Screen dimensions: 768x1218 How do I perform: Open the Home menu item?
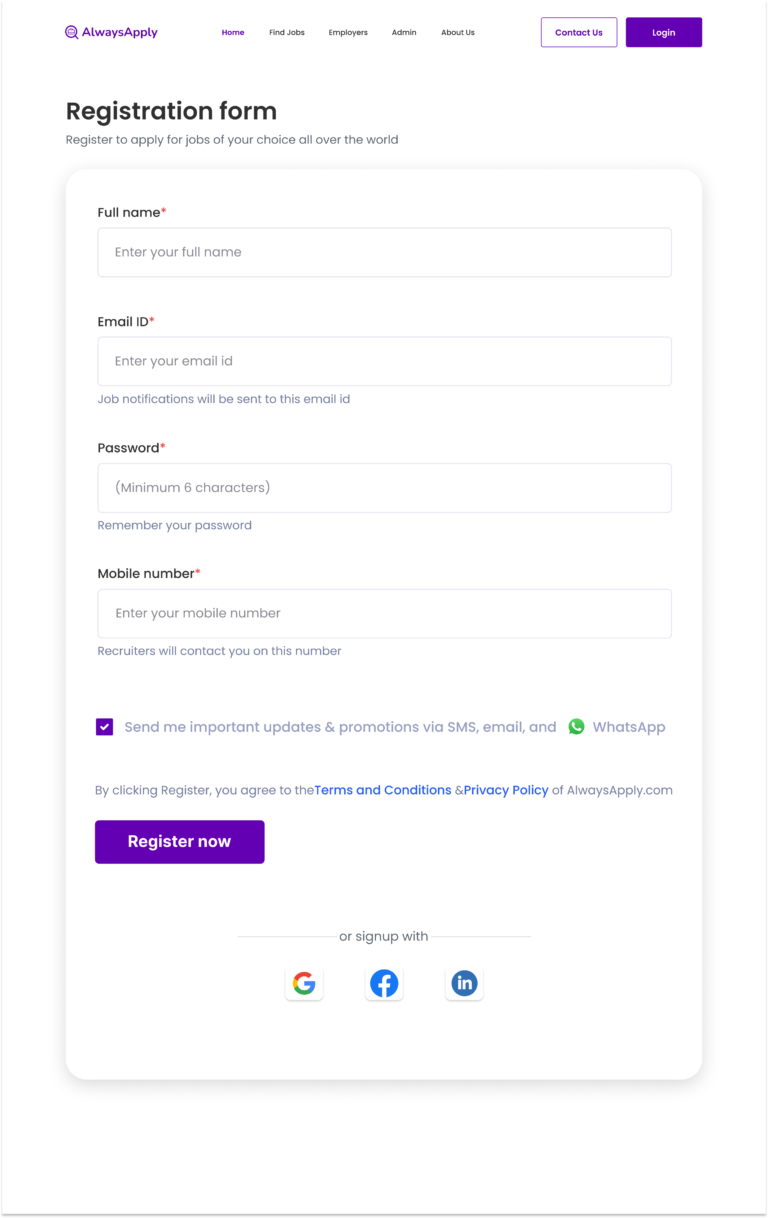point(233,33)
